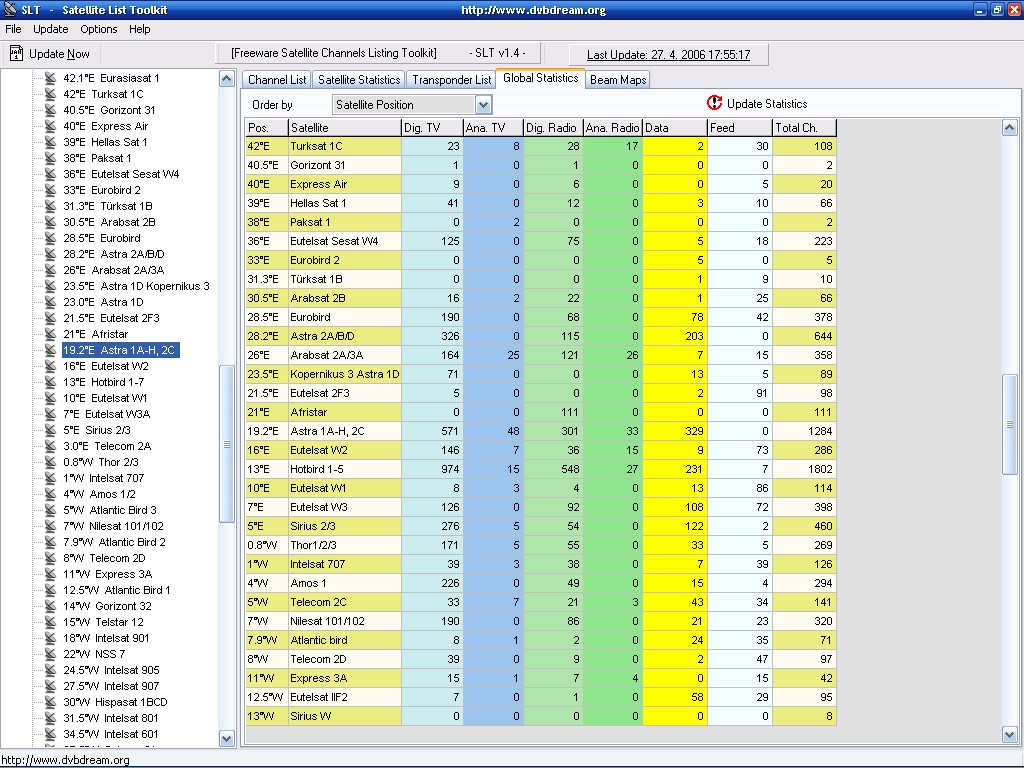Select 12.5°W Atlantic Bird 1 in list
Image resolution: width=1024 pixels, height=768 pixels.
point(116,590)
